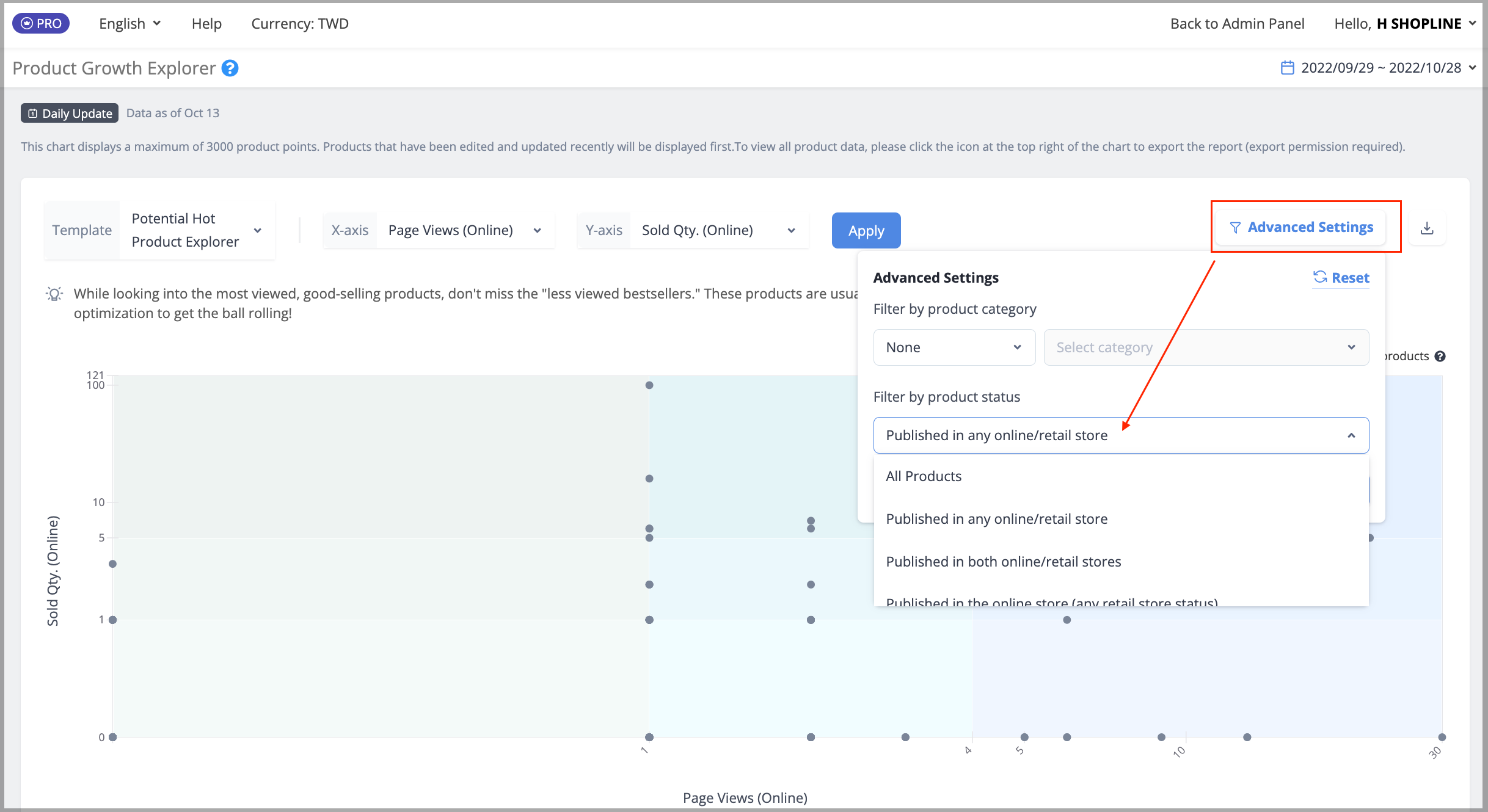Open the Template dropdown

point(159,230)
